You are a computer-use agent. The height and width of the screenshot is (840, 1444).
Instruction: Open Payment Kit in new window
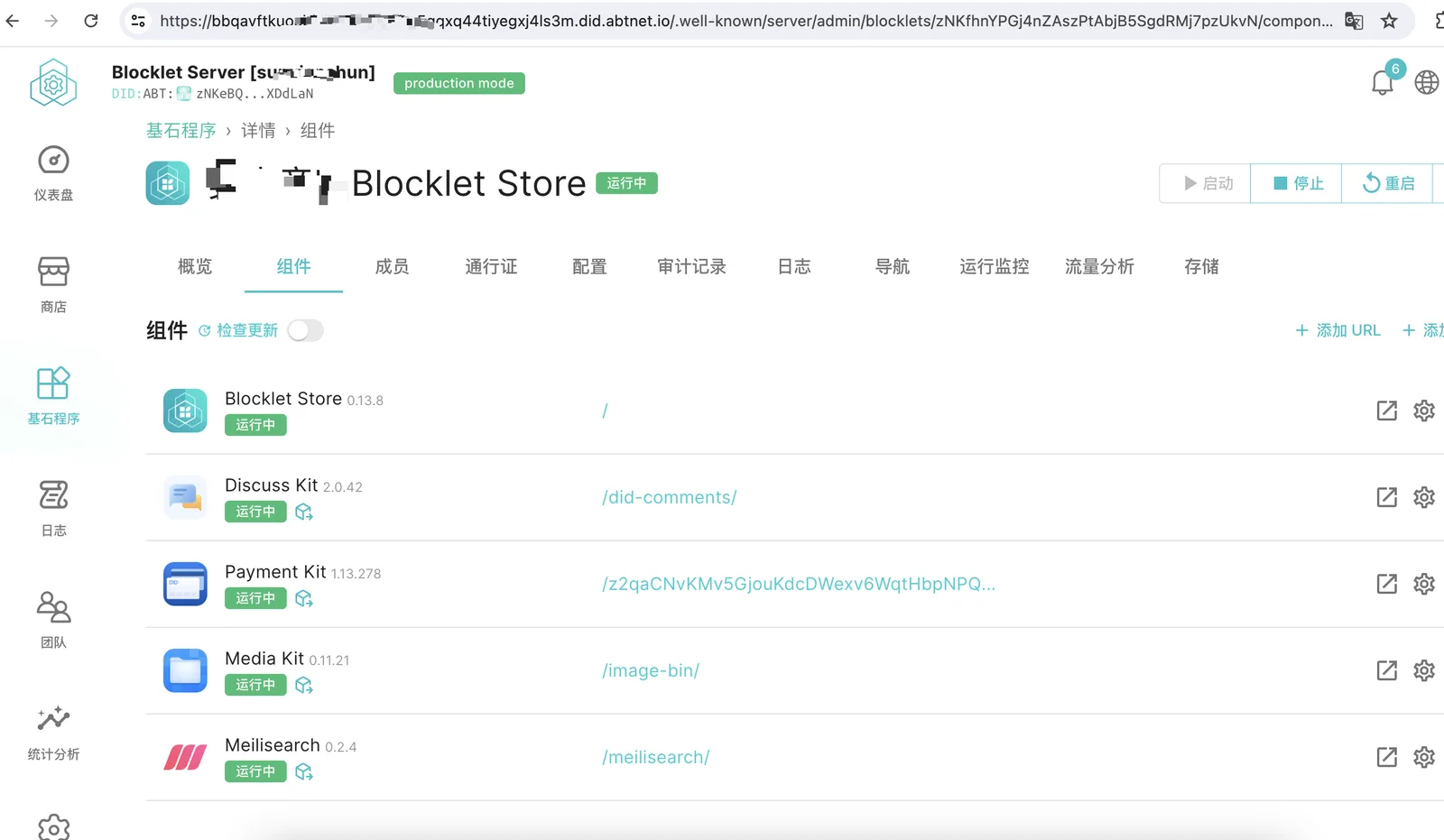point(1387,584)
